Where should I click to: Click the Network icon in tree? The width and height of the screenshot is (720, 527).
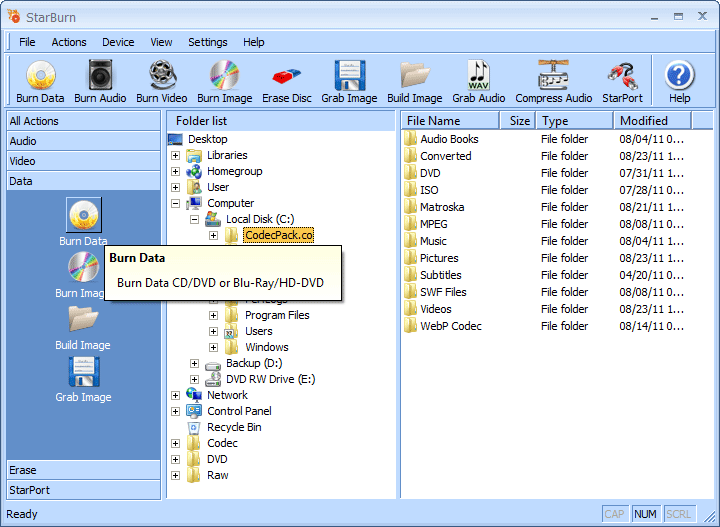[194, 395]
